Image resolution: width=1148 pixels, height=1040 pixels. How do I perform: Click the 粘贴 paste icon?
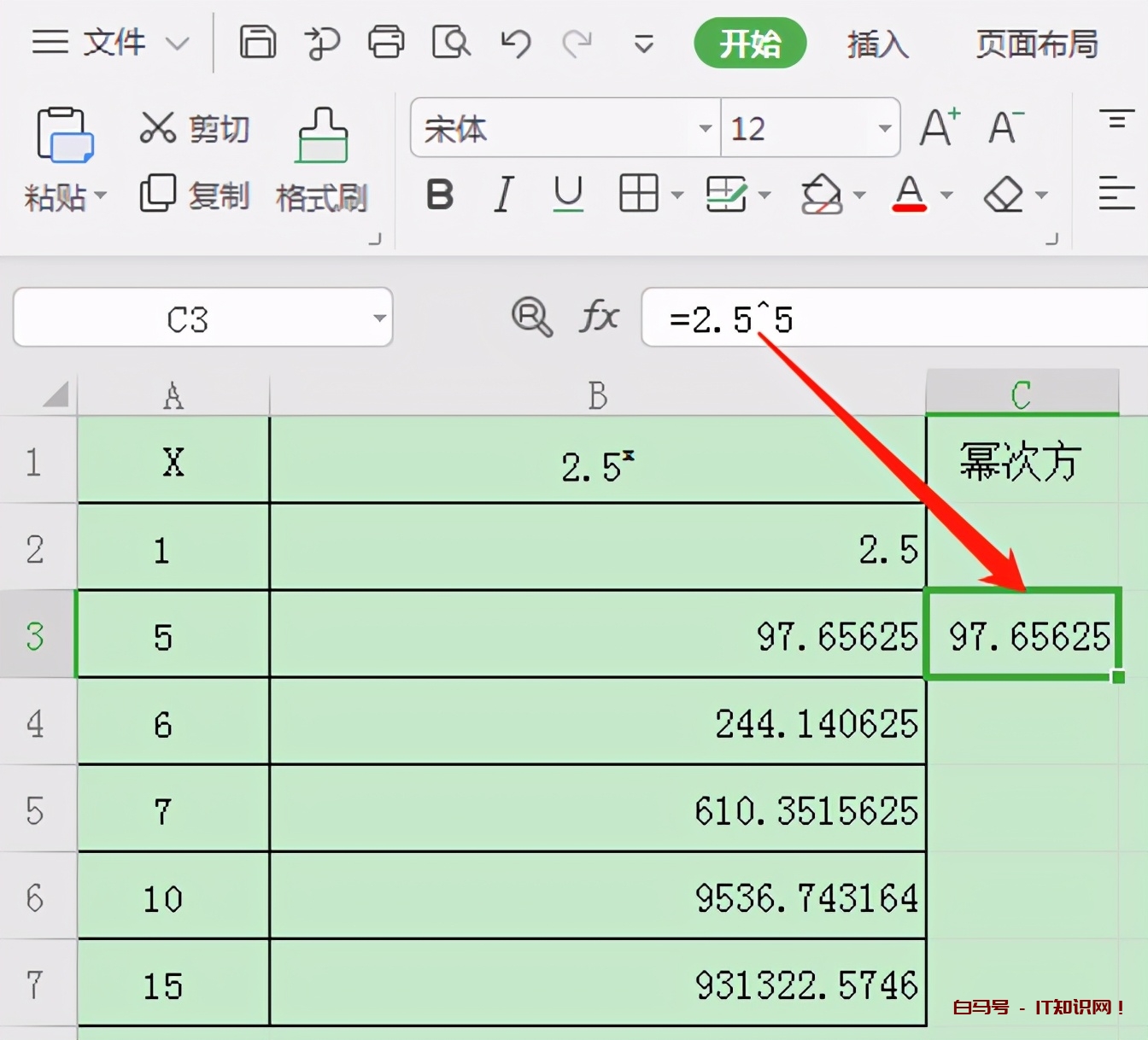[64, 135]
